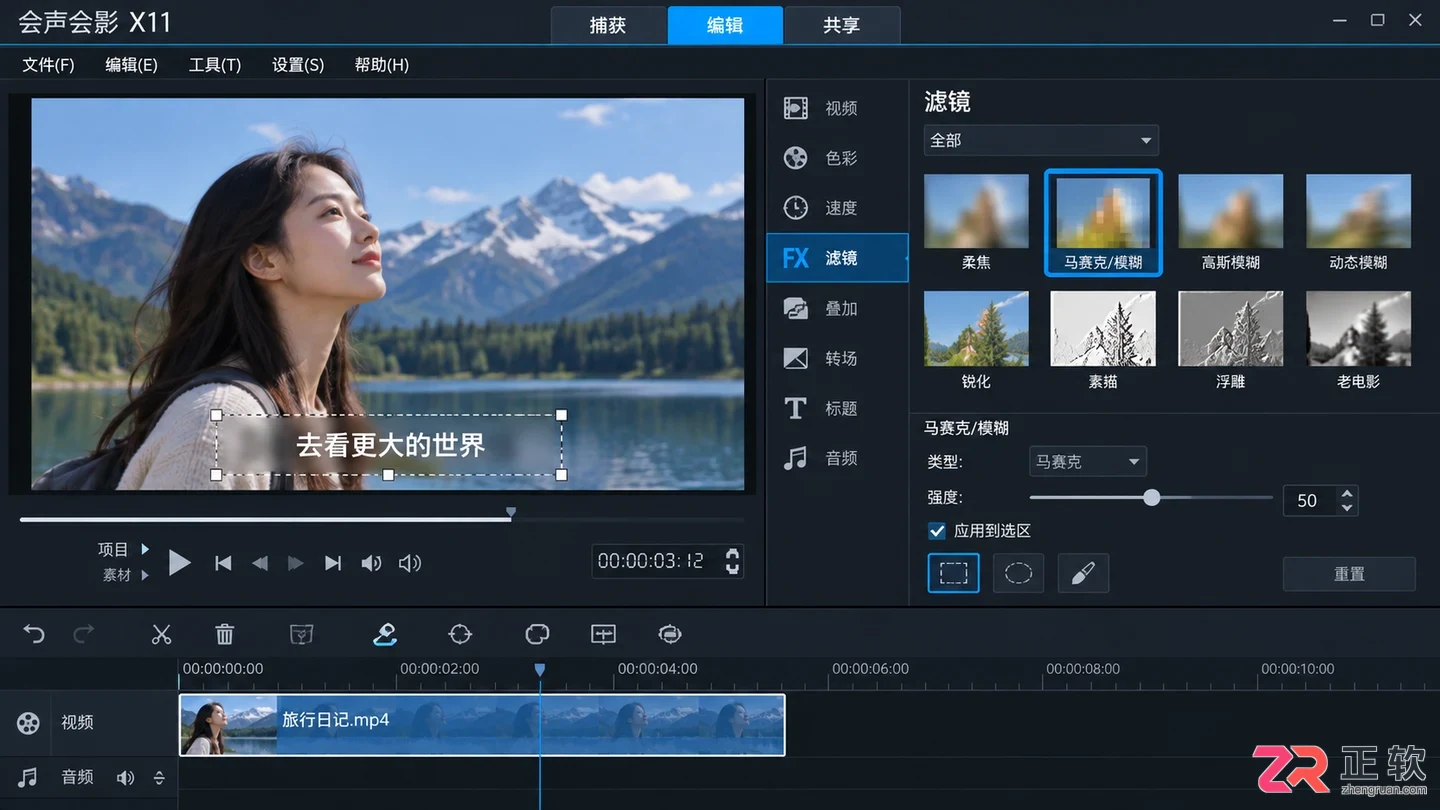
Task: Mute the 音频 track speaker icon
Action: tap(125, 777)
